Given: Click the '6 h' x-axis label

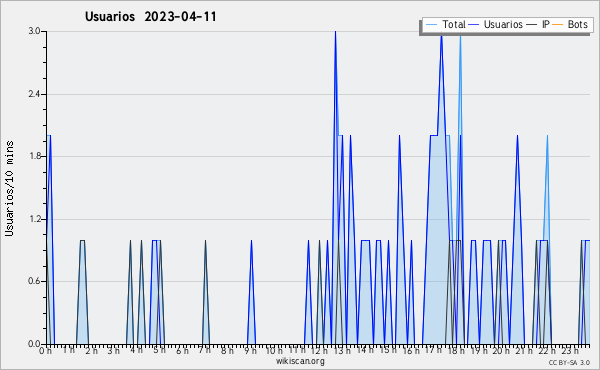Looking at the screenshot, I should coord(182,350).
